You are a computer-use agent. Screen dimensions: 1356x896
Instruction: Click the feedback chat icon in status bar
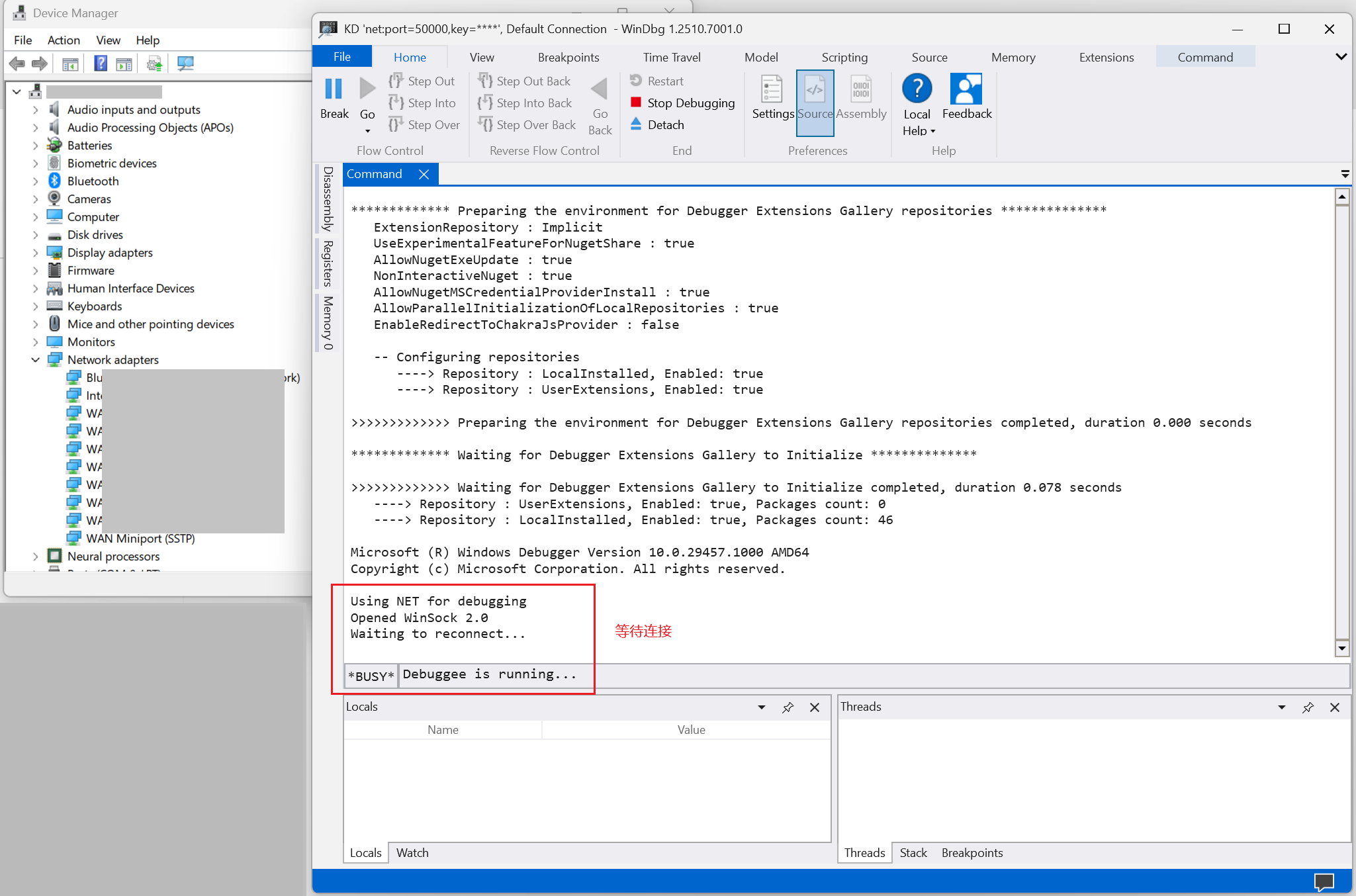[x=1324, y=881]
